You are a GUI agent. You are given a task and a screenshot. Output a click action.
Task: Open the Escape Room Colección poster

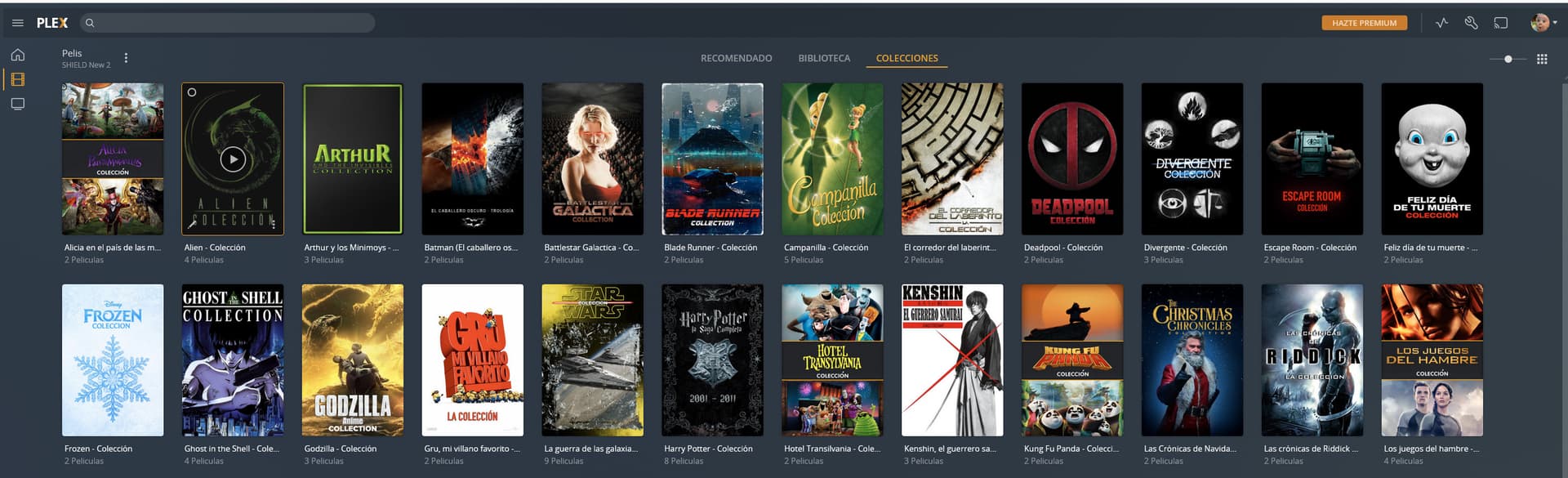[x=1312, y=159]
